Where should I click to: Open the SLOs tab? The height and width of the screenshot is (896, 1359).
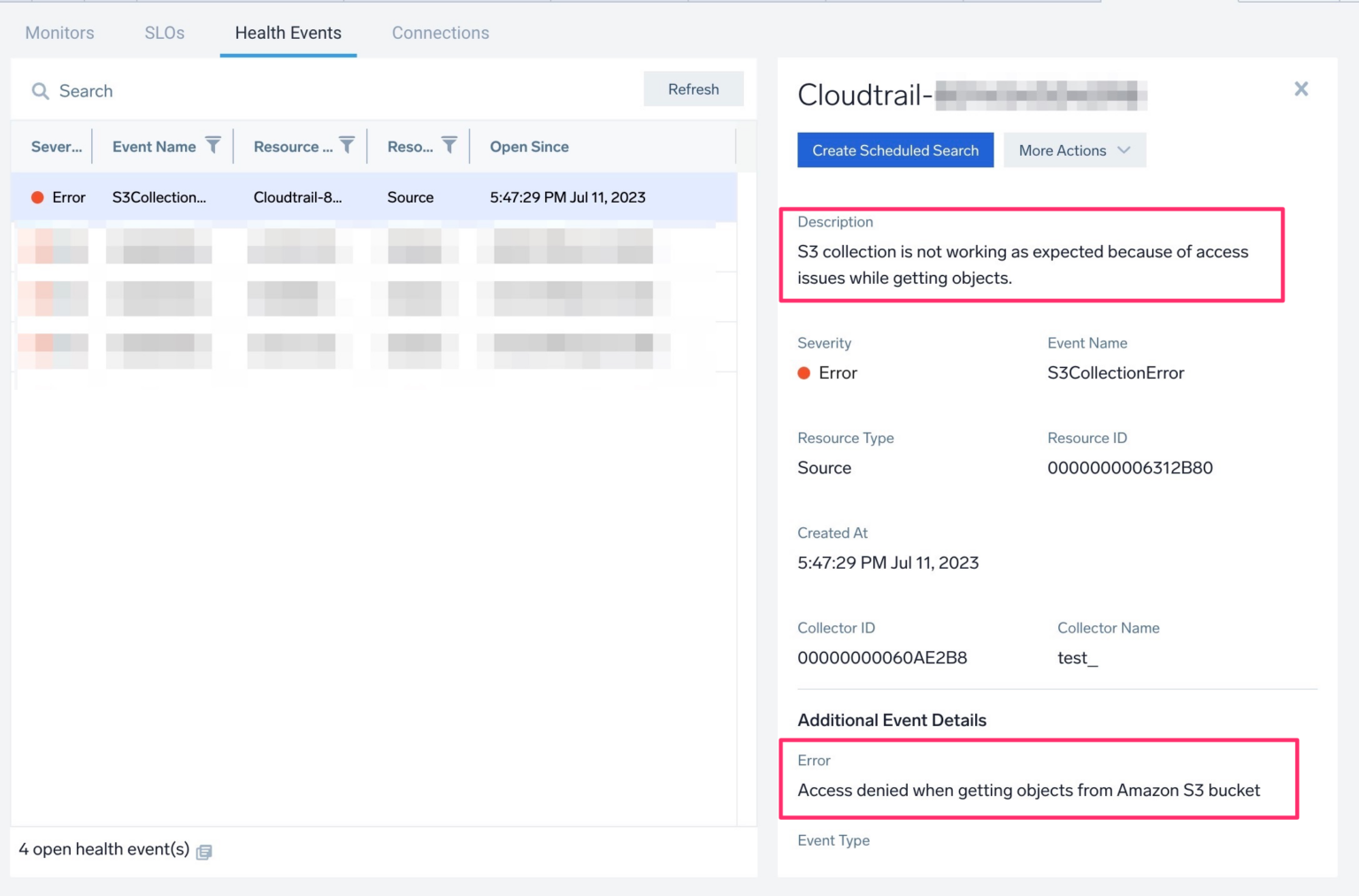point(164,33)
